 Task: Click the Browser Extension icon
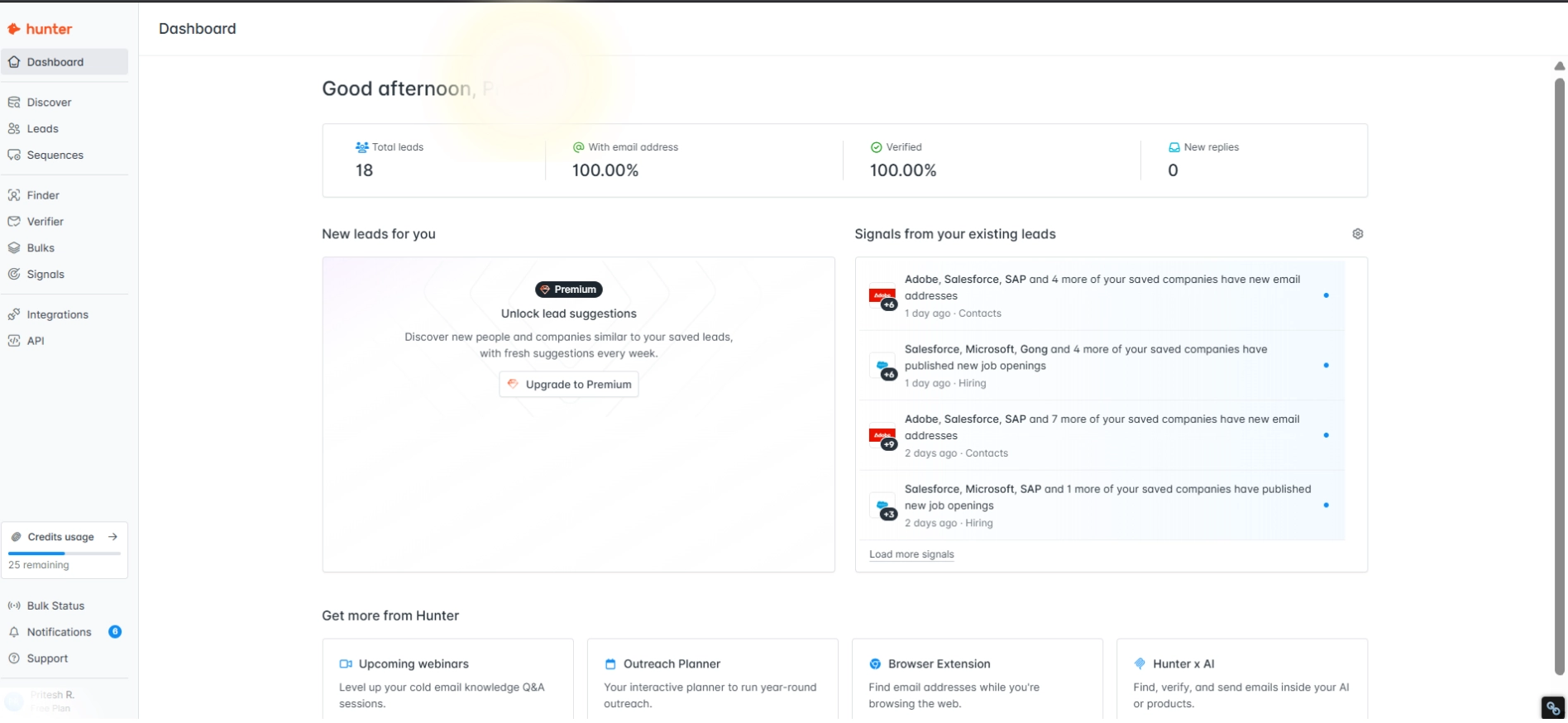coord(875,663)
